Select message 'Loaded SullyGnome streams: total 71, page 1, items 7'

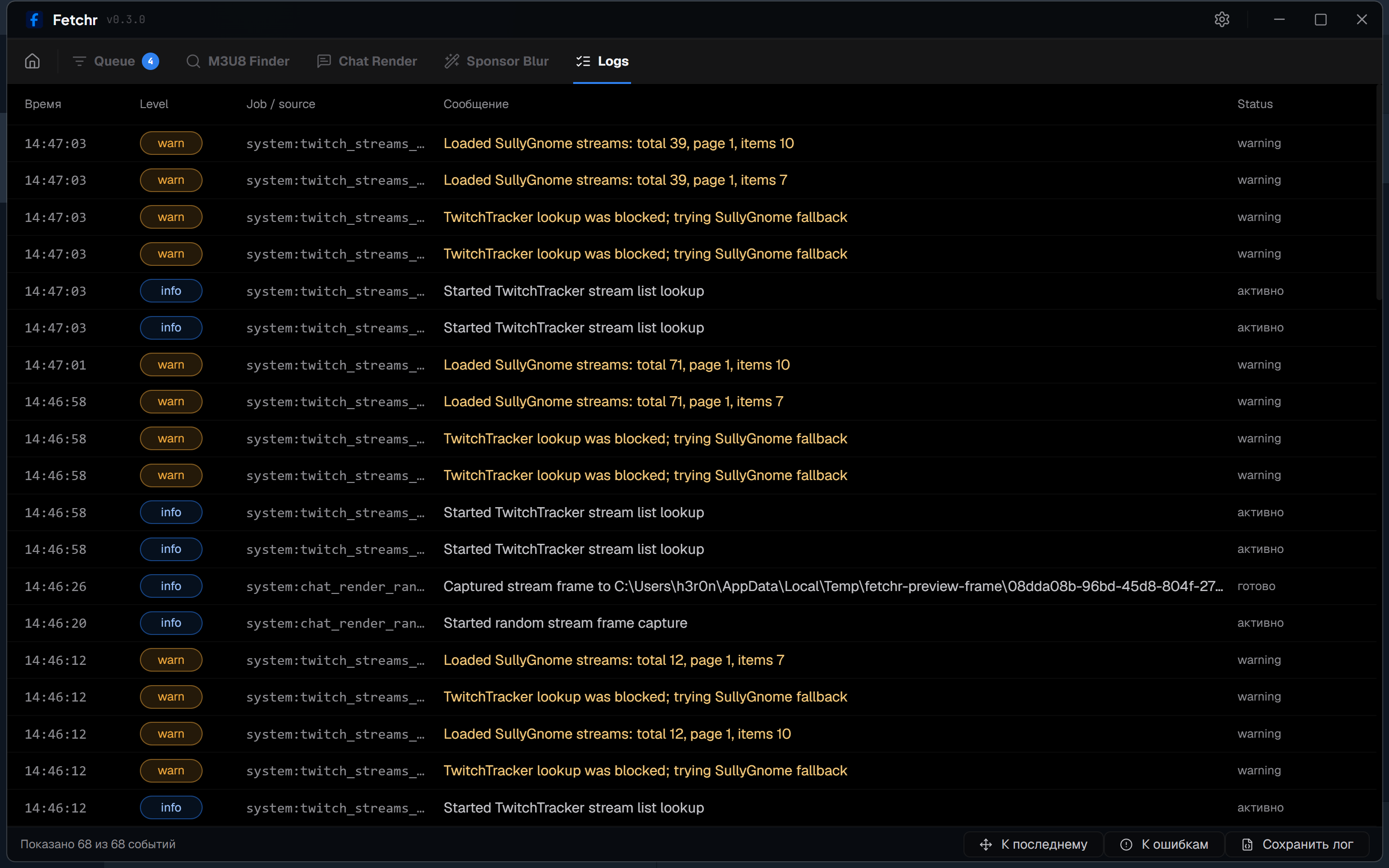point(614,402)
